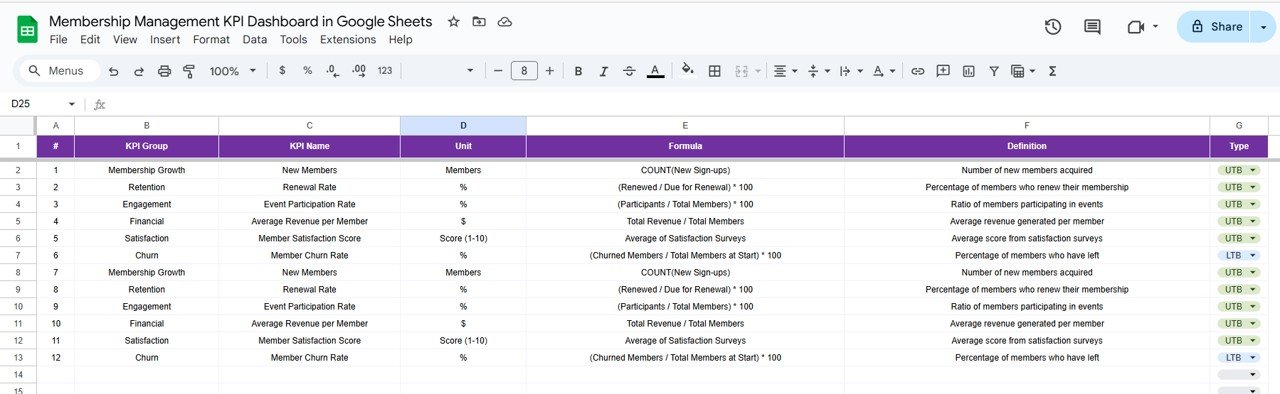Select column D header
Screen dimensions: 1280x394
click(463, 125)
